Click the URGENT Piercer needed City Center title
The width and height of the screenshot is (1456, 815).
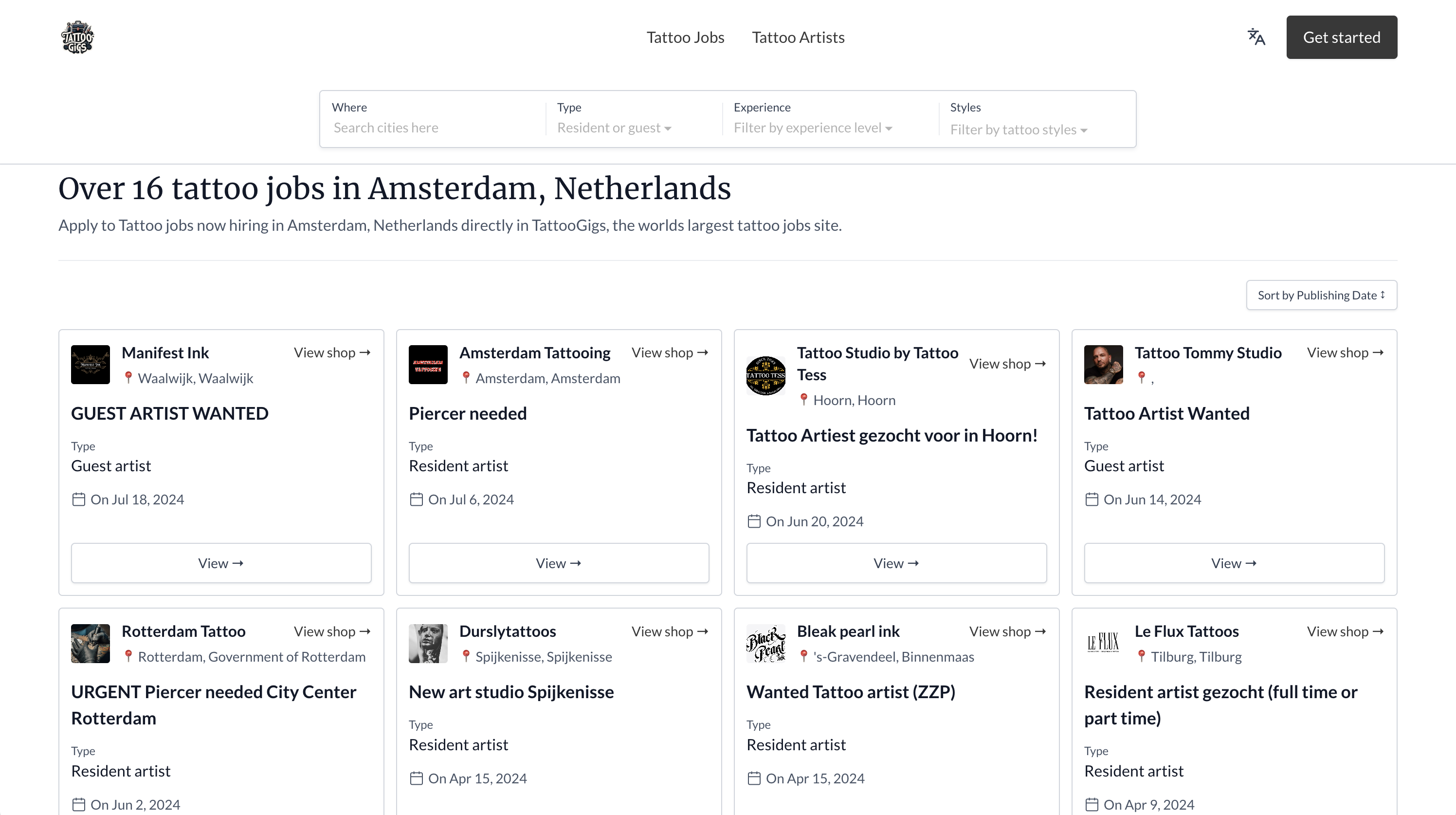[x=214, y=704]
